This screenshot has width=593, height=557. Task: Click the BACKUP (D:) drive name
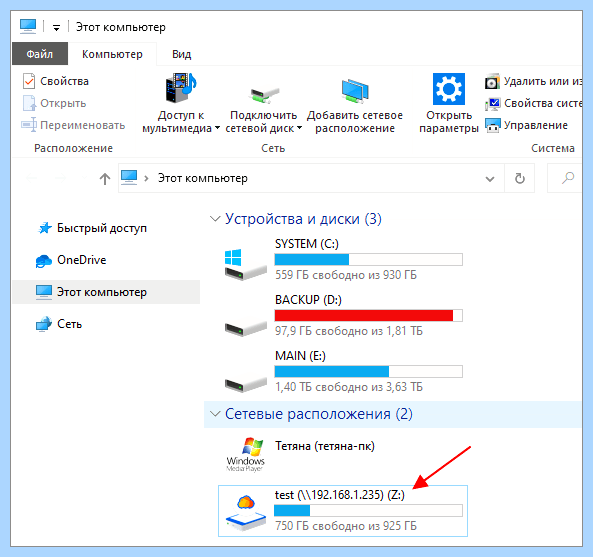tap(308, 300)
